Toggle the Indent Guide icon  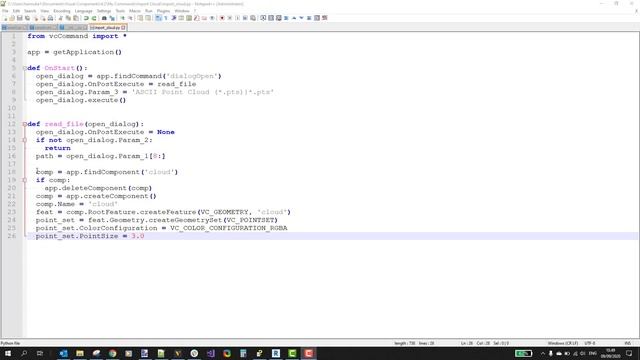pos(173,18)
